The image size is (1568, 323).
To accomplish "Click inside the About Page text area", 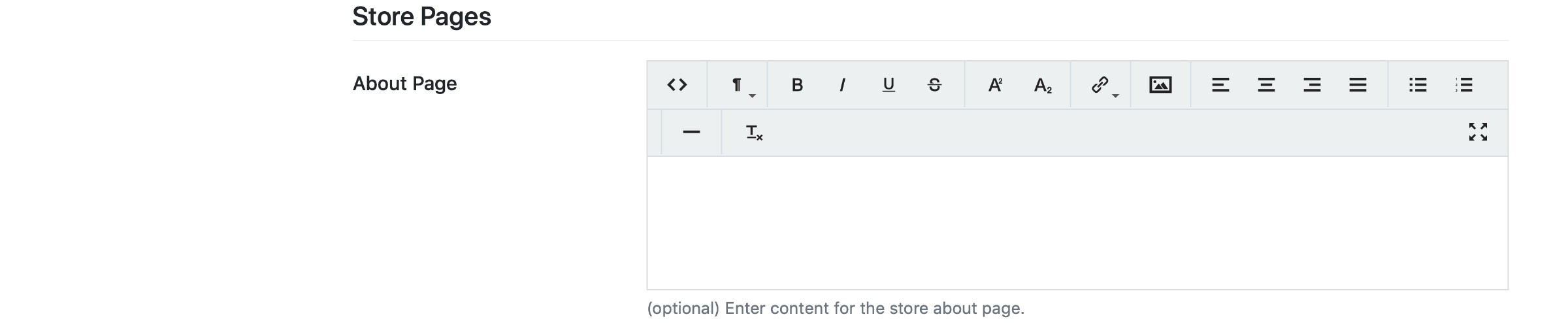I will pos(1077,222).
